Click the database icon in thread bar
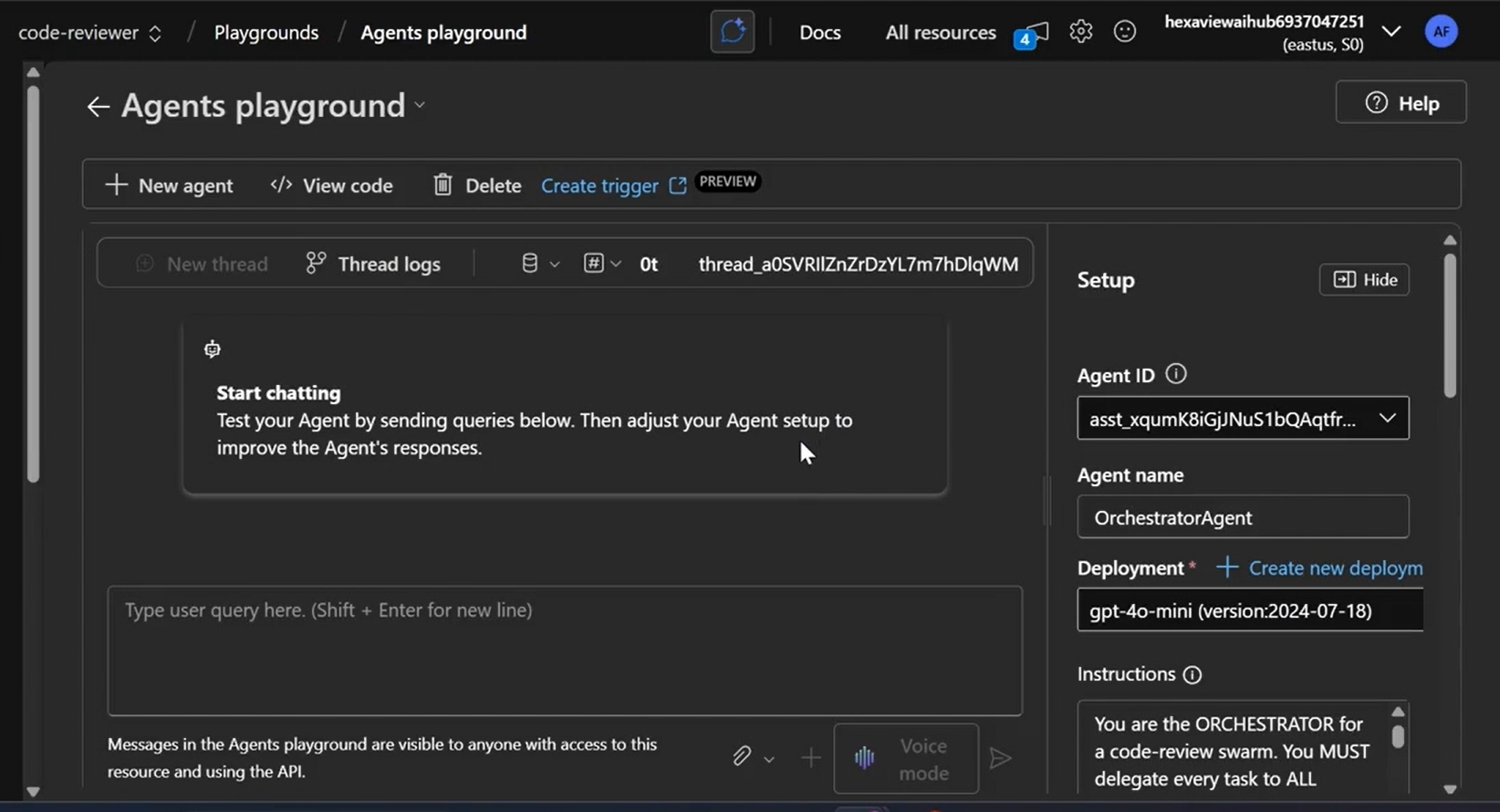Image resolution: width=1500 pixels, height=812 pixels. [529, 264]
